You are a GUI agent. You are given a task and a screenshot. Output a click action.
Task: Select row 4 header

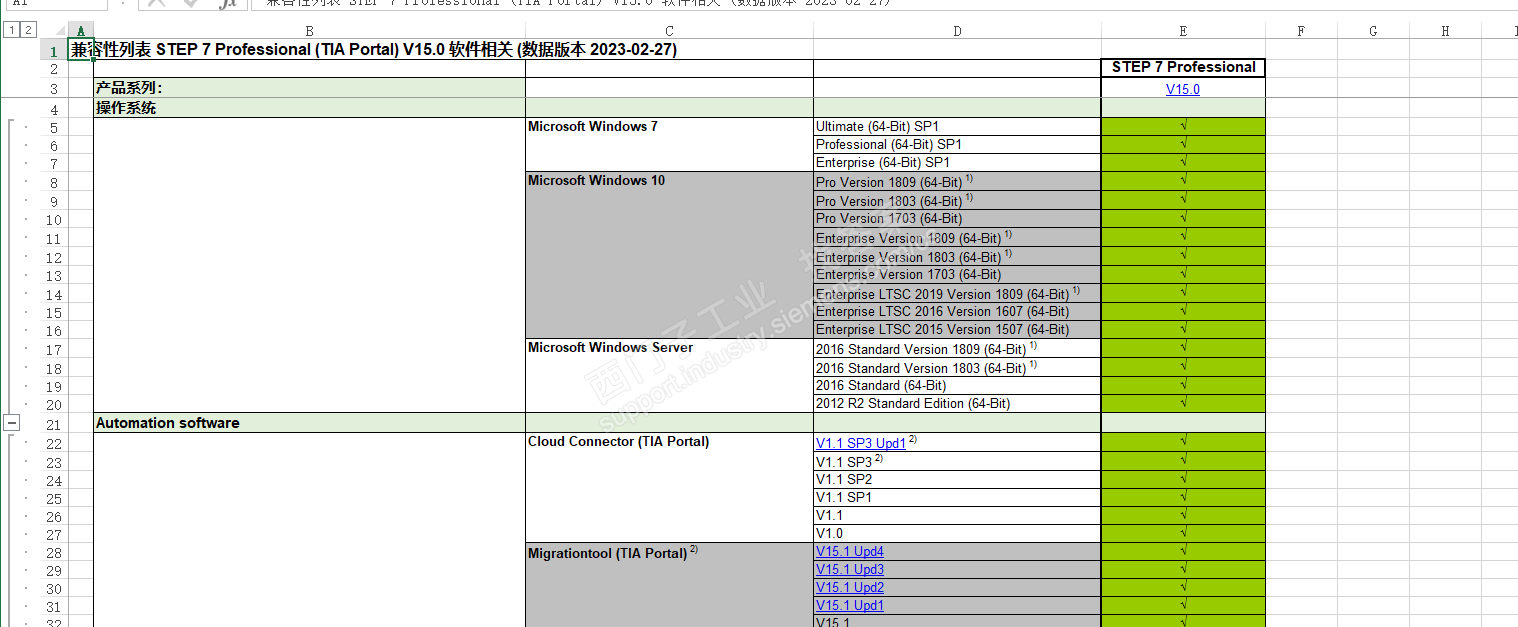pos(53,109)
